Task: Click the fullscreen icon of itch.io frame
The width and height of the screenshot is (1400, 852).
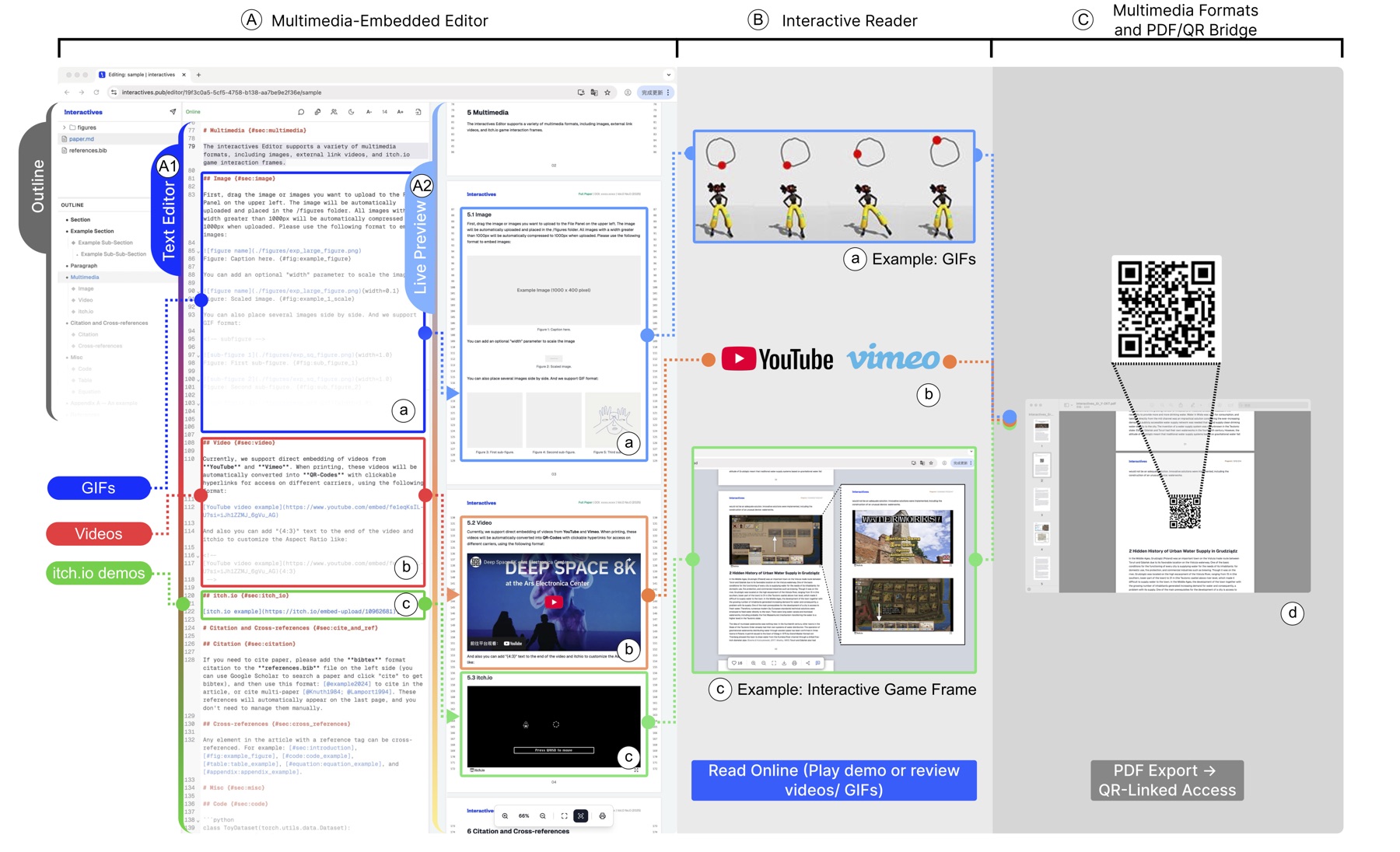Action: [x=636, y=770]
